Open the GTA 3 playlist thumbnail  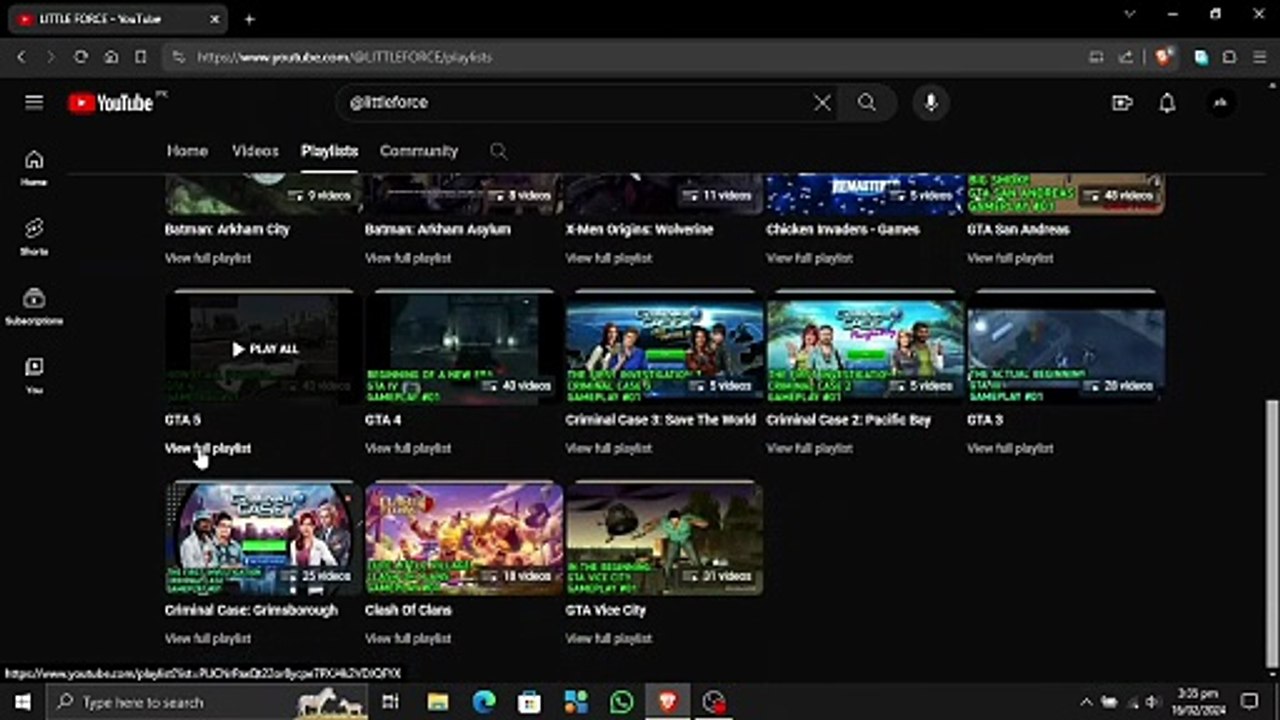[x=1066, y=348]
